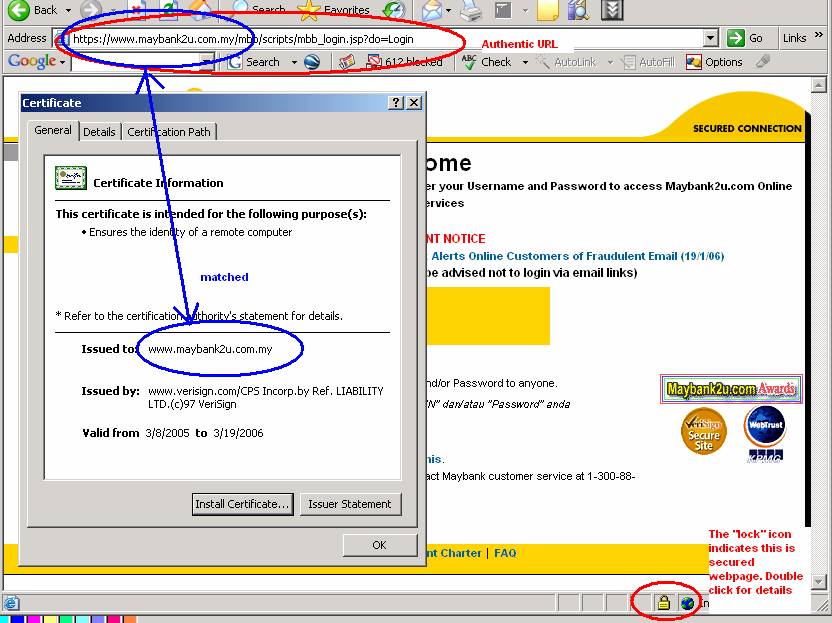Click the Certificate dialog help question mark

[x=396, y=102]
